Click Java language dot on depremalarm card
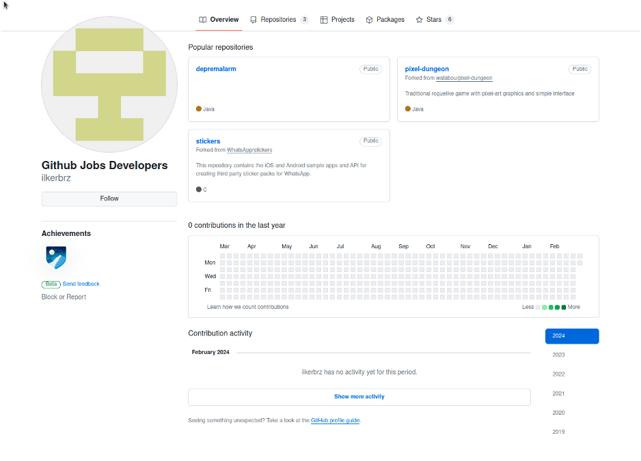This screenshot has width=641, height=461. [199, 109]
